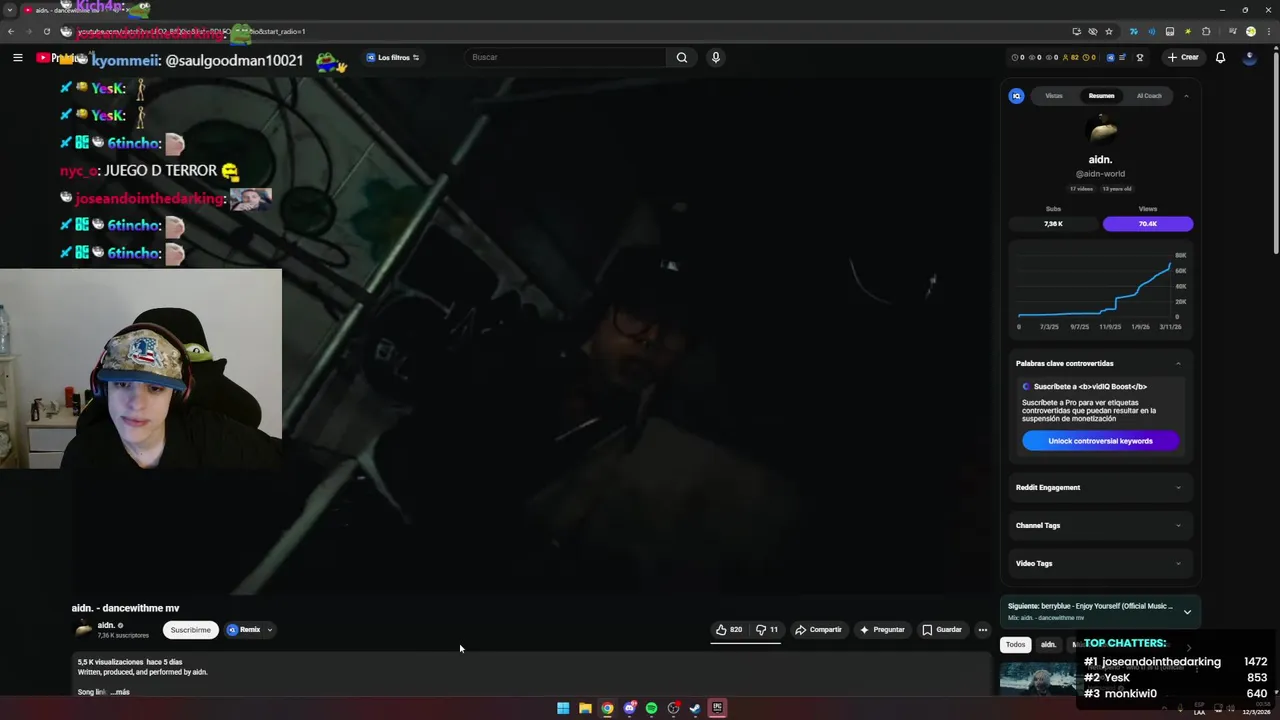Open the Chrome extensions puzzle icon

[1206, 31]
